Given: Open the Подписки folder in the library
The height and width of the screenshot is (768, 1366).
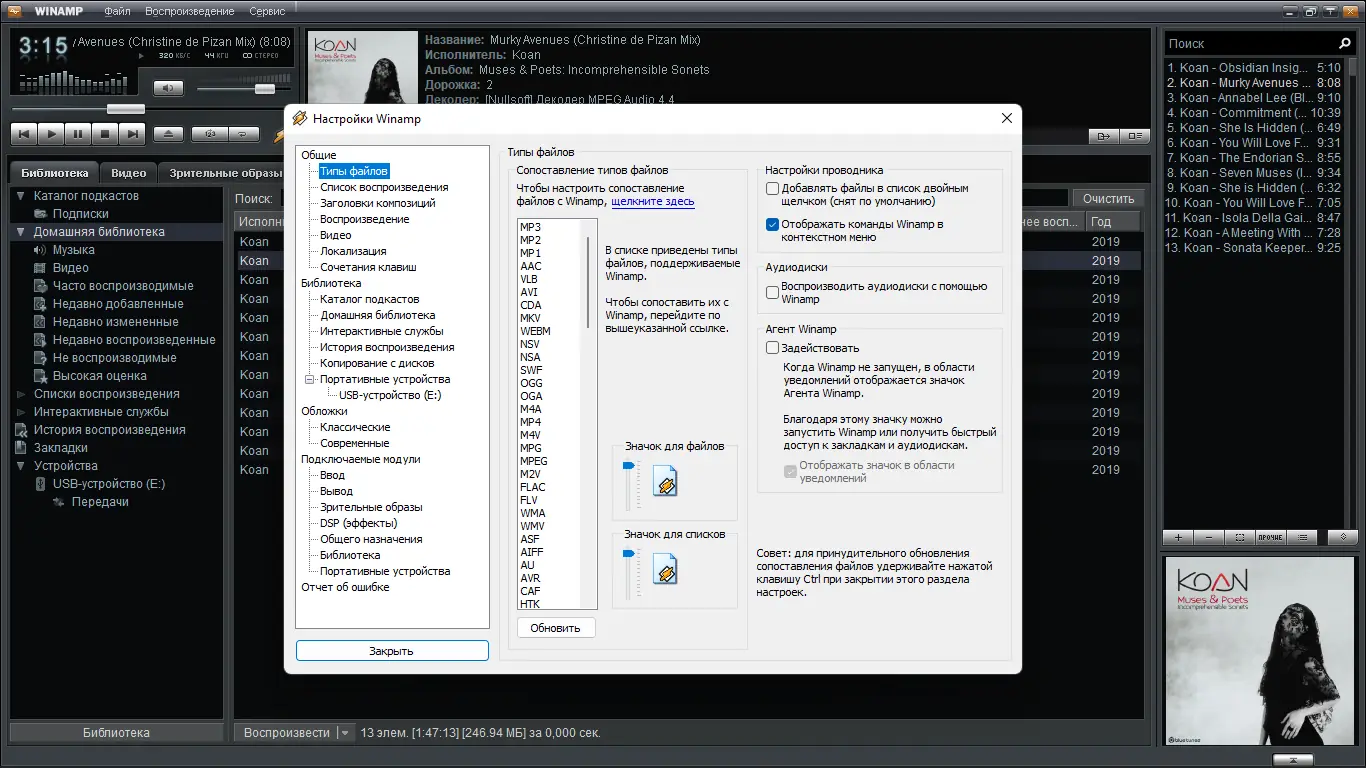Looking at the screenshot, I should (81, 214).
